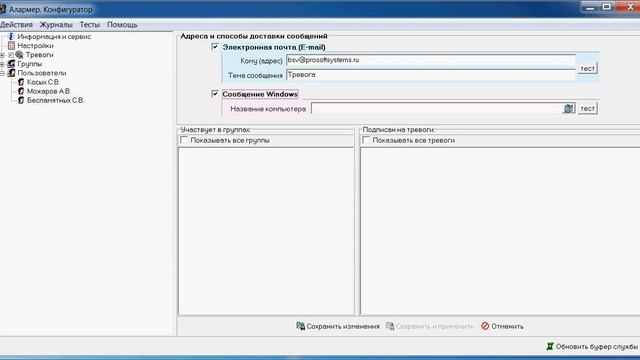Maximize the Алармер window
The width and height of the screenshot is (640, 360).
click(607, 7)
